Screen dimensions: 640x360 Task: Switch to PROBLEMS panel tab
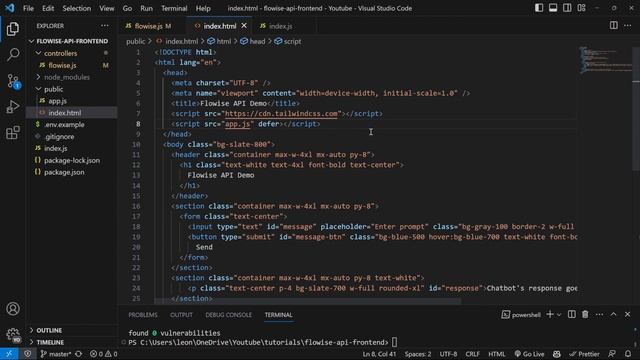tap(143, 315)
